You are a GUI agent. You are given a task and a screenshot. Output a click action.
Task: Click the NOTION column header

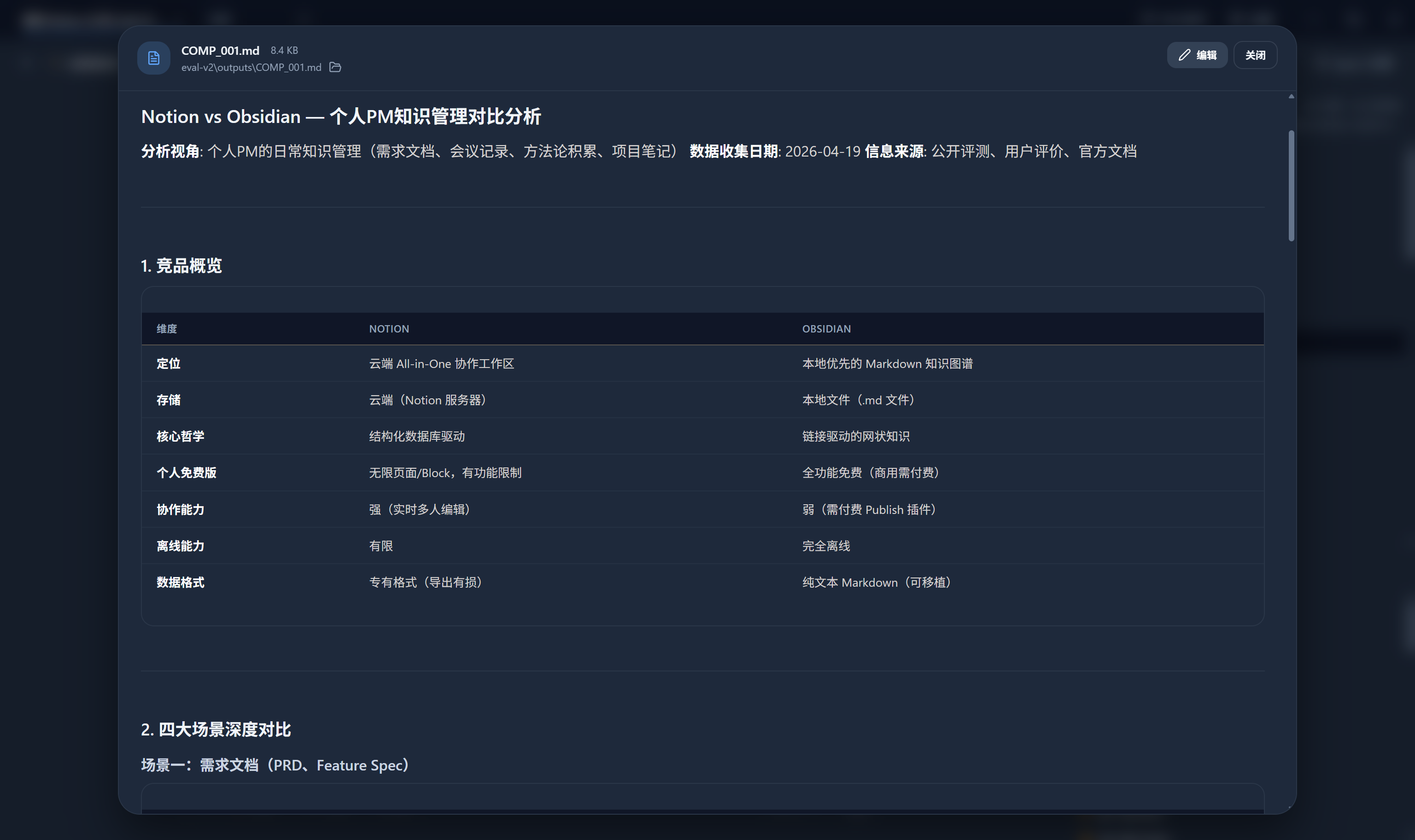(389, 328)
